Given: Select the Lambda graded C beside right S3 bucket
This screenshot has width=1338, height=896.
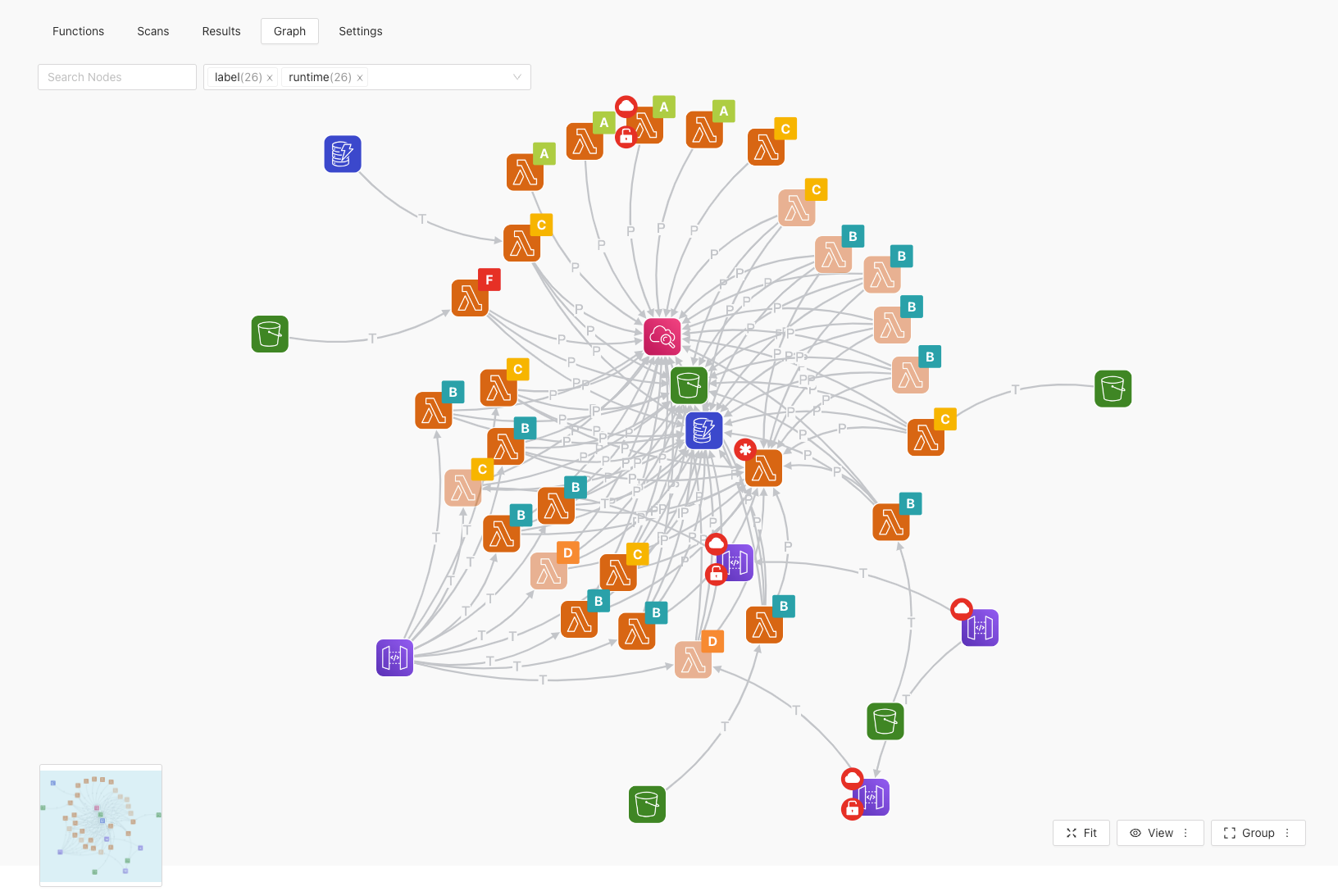Looking at the screenshot, I should pyautogui.click(x=926, y=438).
